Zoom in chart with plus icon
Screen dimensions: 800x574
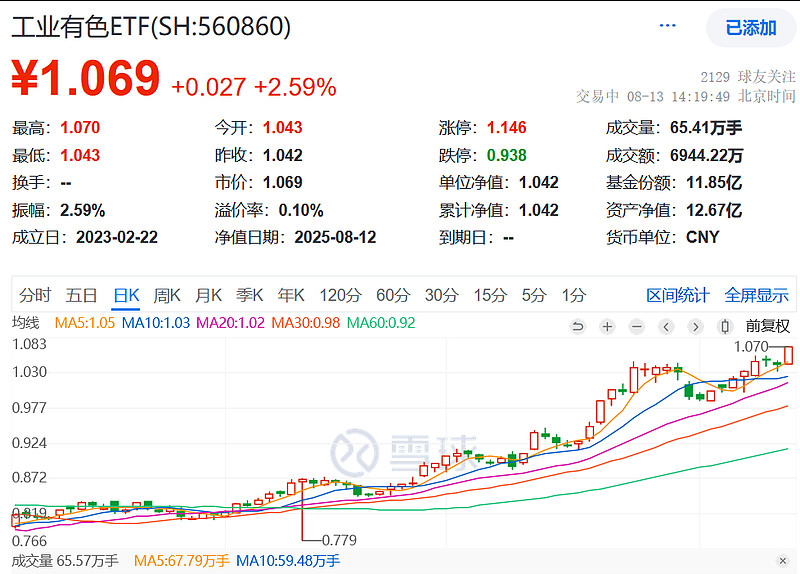point(607,326)
